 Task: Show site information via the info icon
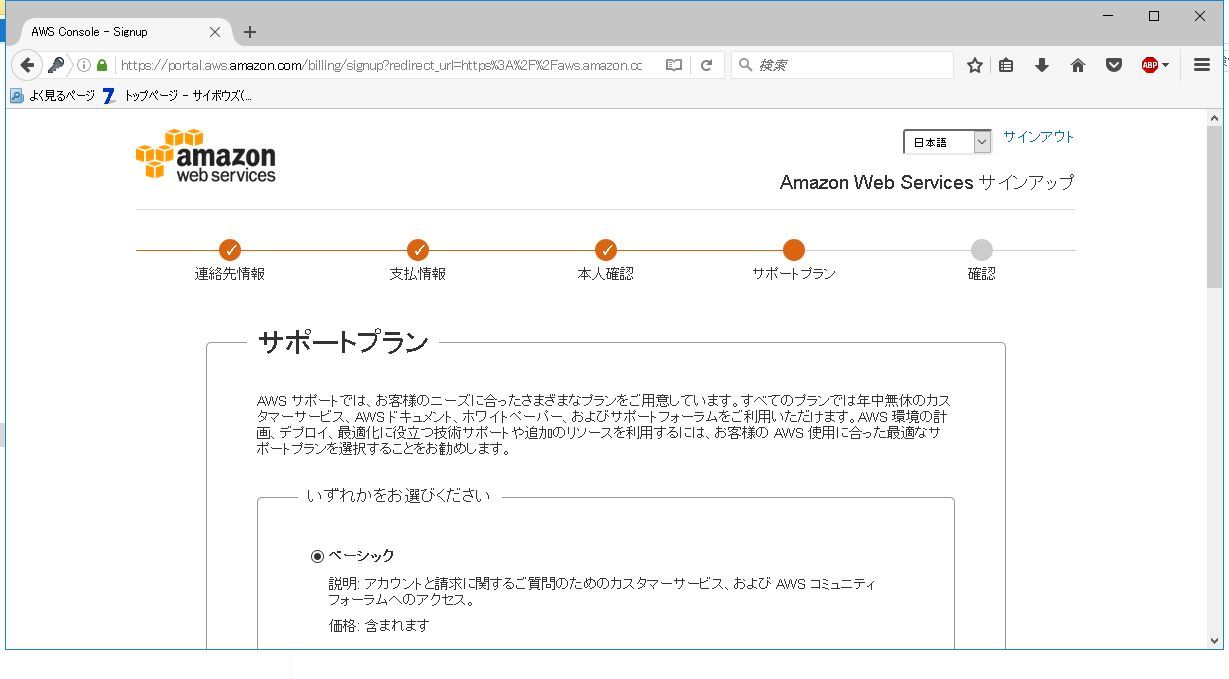pos(84,65)
